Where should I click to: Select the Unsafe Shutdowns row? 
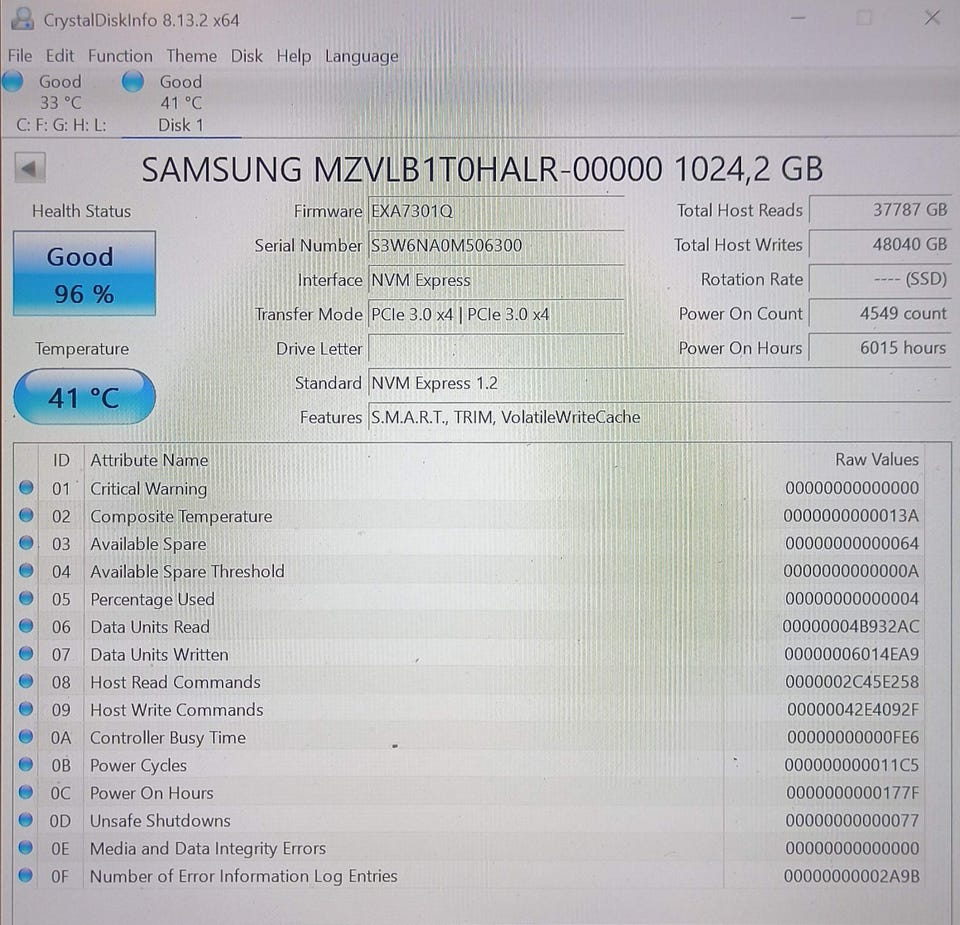(469, 820)
